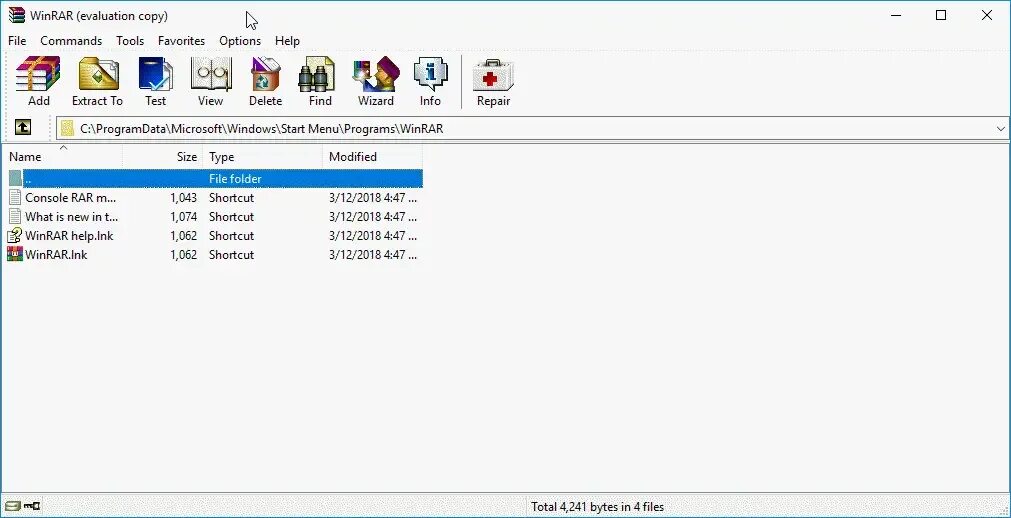This screenshot has height=518, width=1011.
Task: Click the Console RAR manual file icon
Action: coord(15,197)
